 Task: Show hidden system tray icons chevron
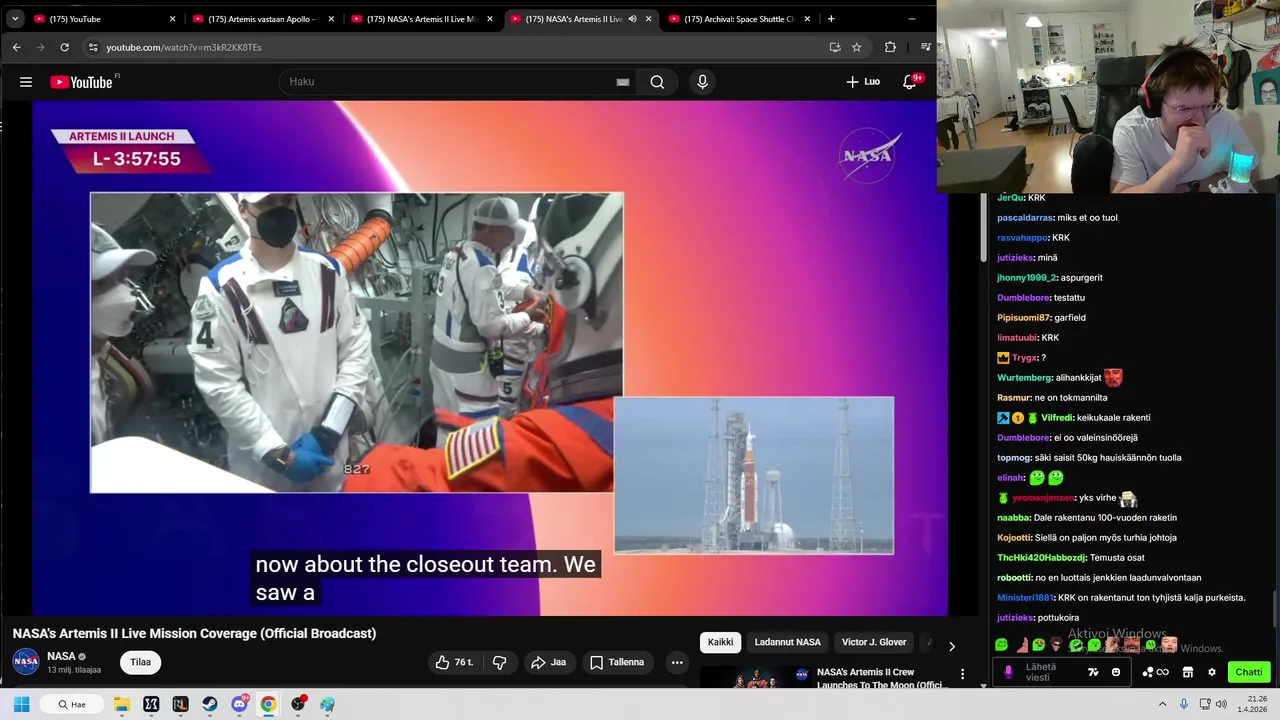[x=1162, y=704]
